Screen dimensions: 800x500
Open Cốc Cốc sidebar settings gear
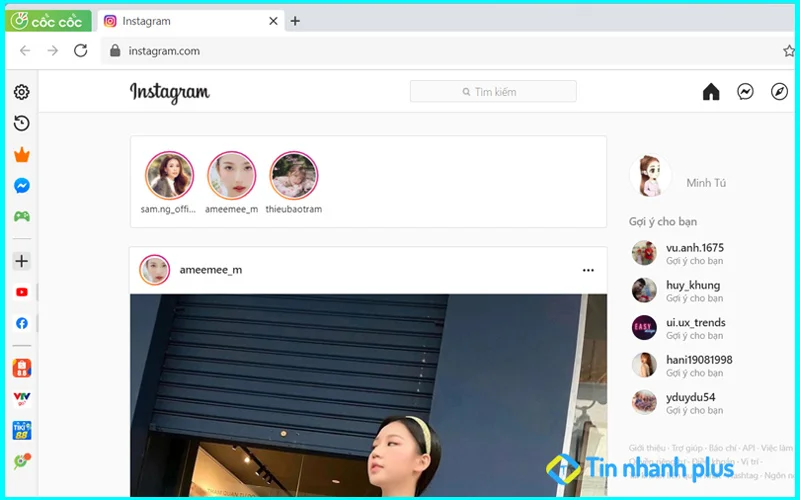pos(21,92)
